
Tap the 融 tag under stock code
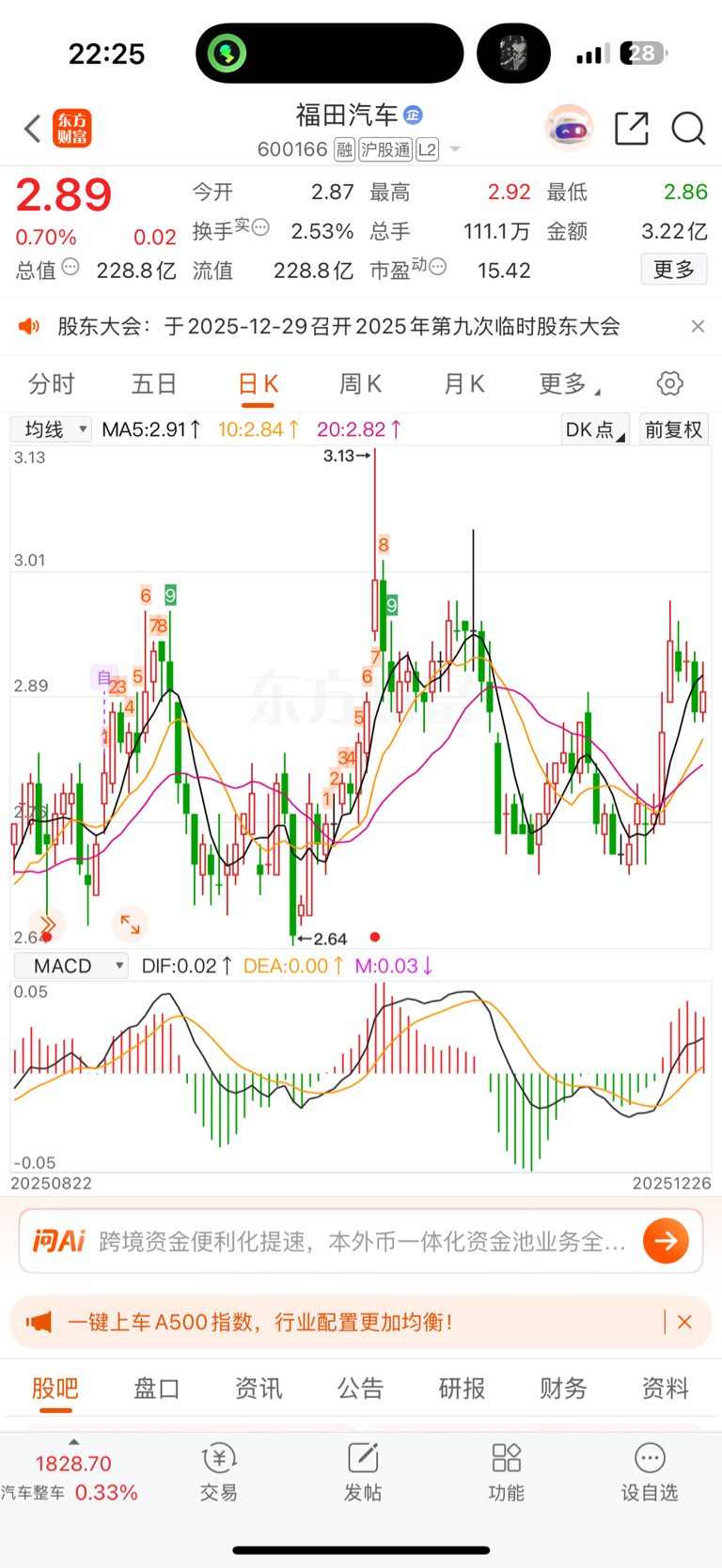344,149
